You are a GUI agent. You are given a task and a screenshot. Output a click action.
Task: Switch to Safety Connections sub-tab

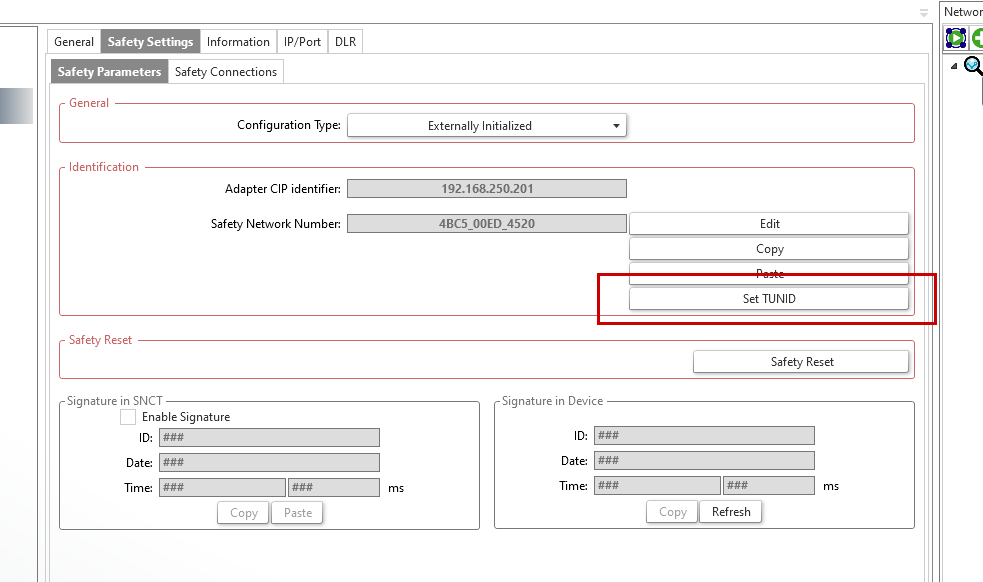coord(225,72)
